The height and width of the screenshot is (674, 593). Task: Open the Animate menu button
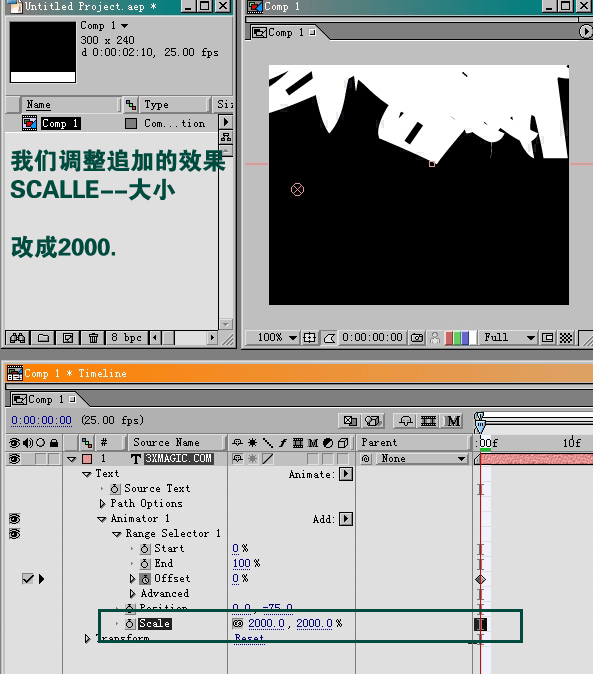pos(346,474)
